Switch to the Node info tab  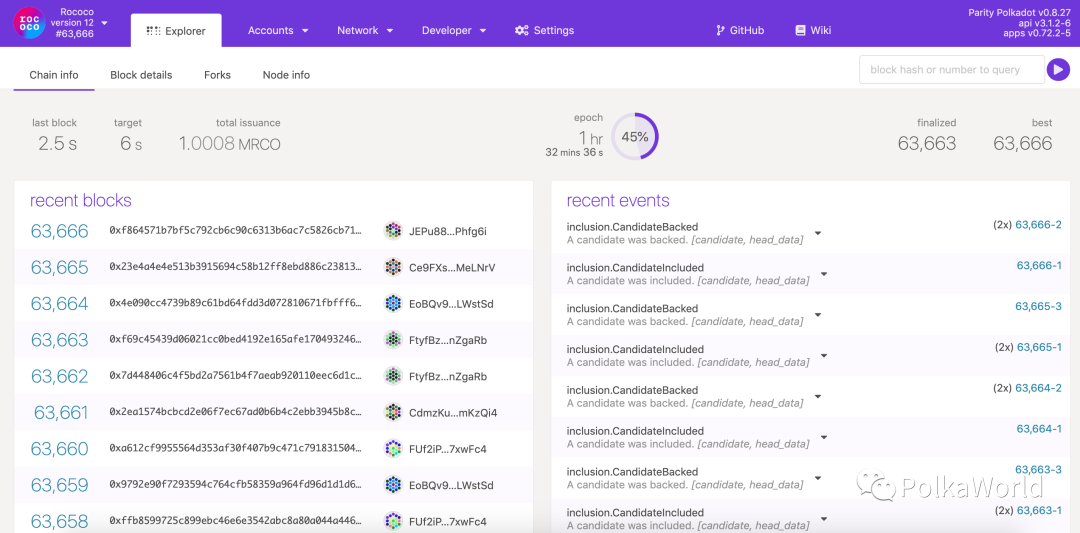[x=286, y=74]
